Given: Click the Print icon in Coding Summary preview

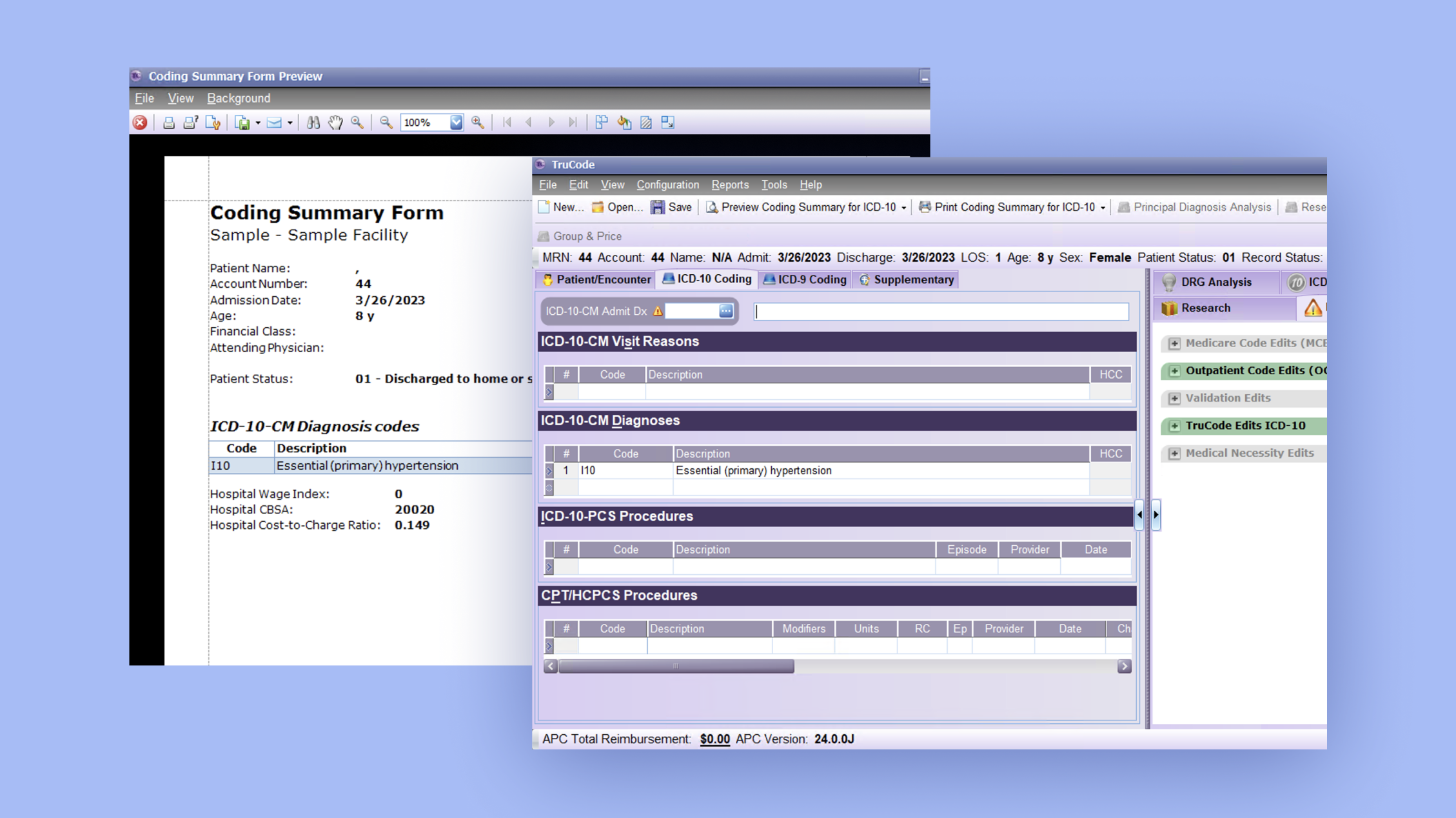Looking at the screenshot, I should point(169,123).
